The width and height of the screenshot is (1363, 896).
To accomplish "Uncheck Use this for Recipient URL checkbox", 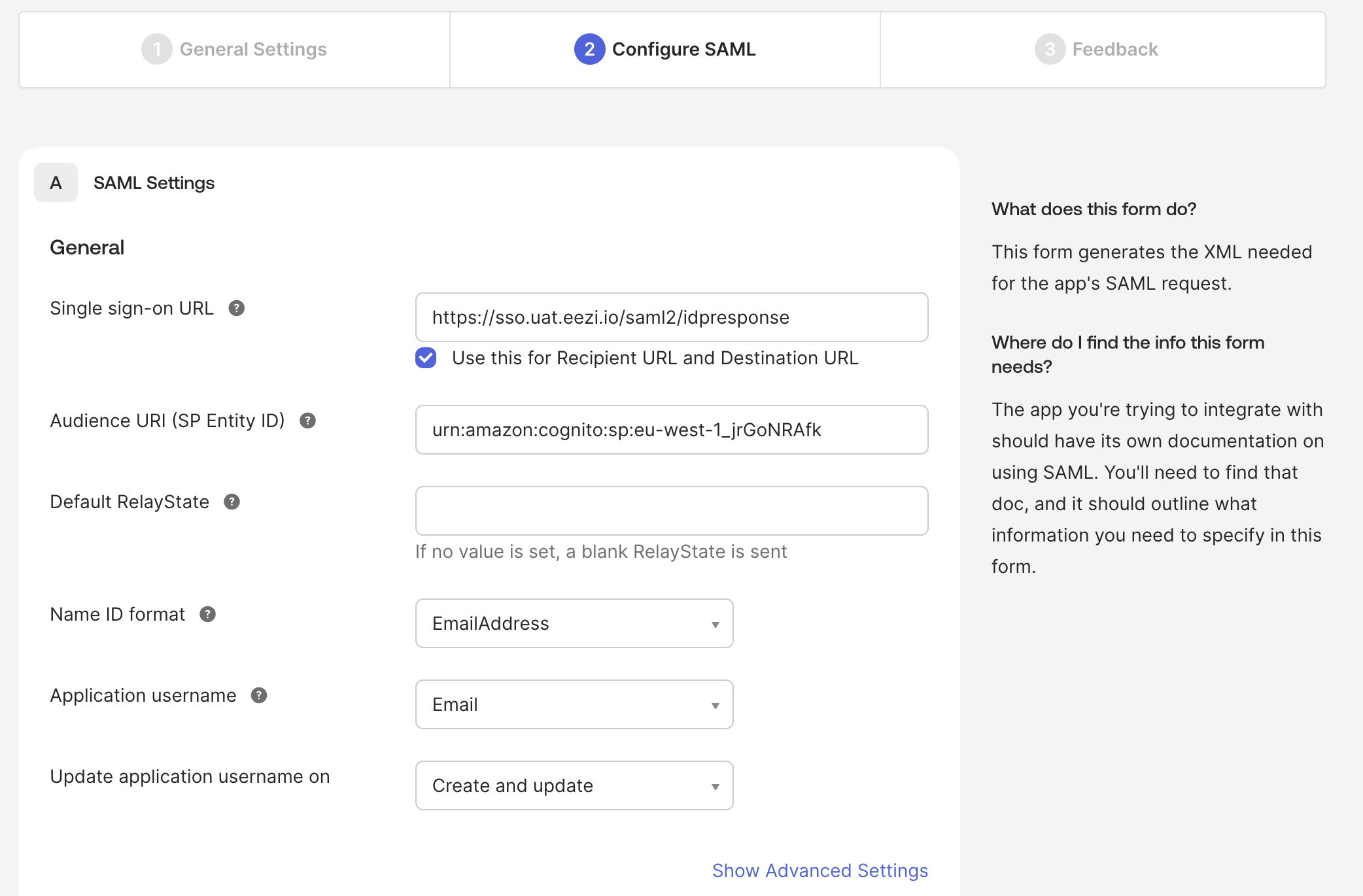I will (x=426, y=358).
